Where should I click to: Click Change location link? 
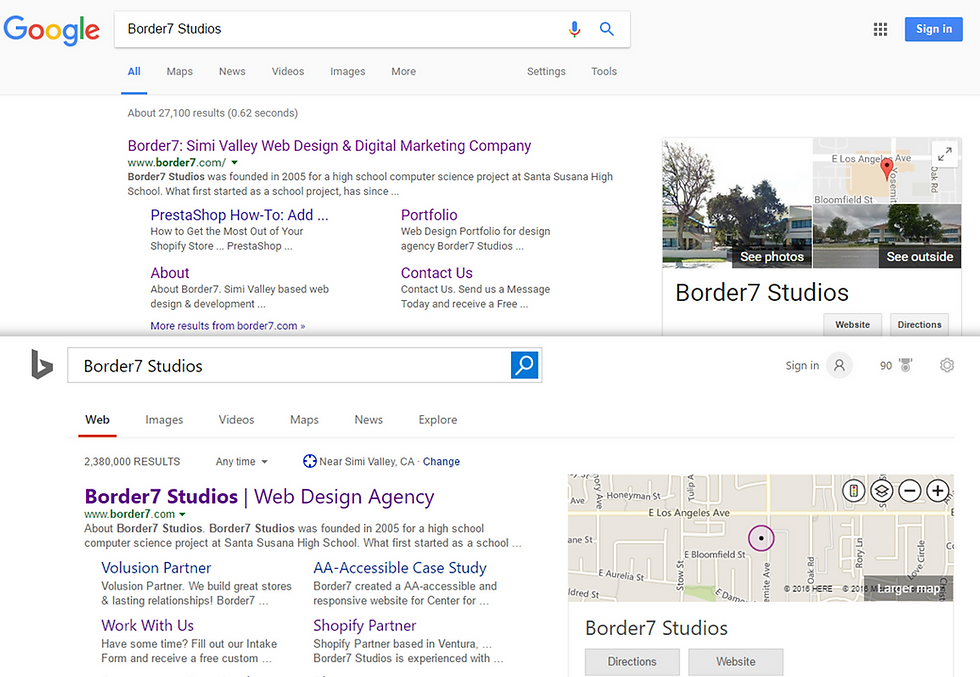[441, 461]
